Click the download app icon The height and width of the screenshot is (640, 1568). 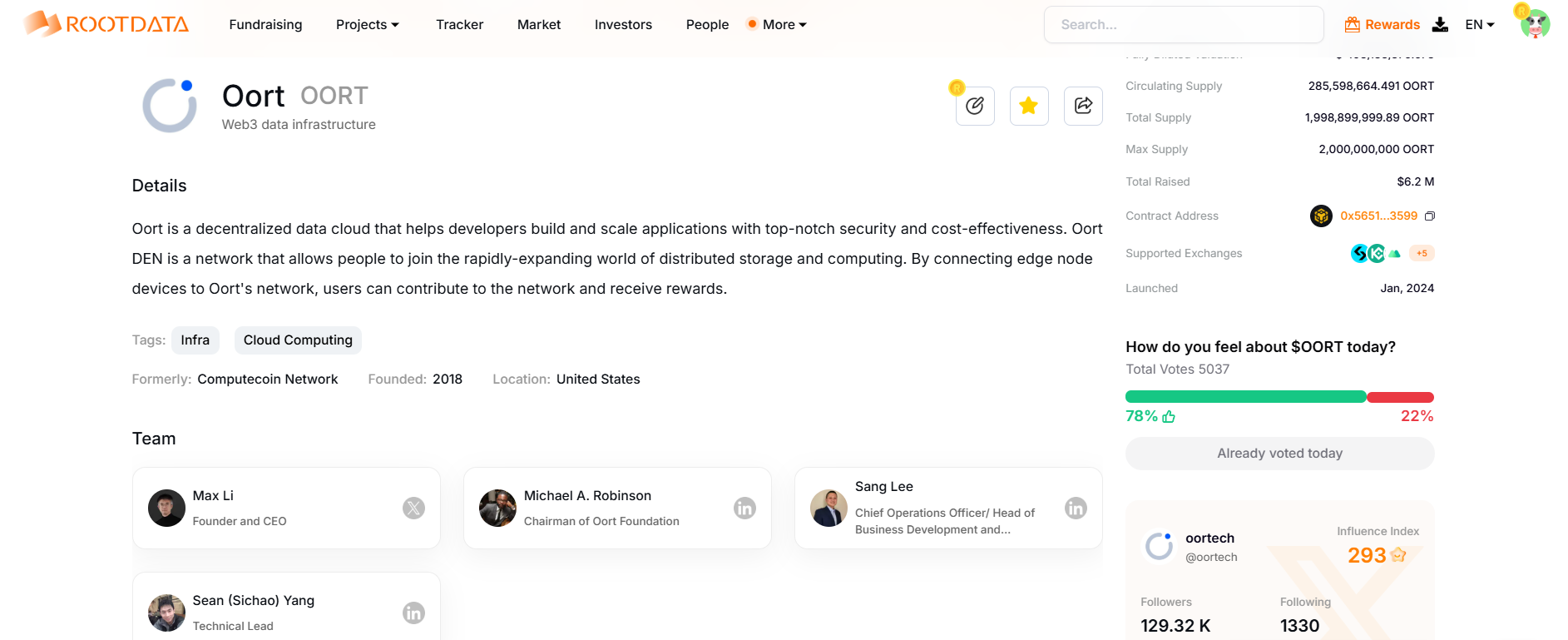click(1440, 24)
